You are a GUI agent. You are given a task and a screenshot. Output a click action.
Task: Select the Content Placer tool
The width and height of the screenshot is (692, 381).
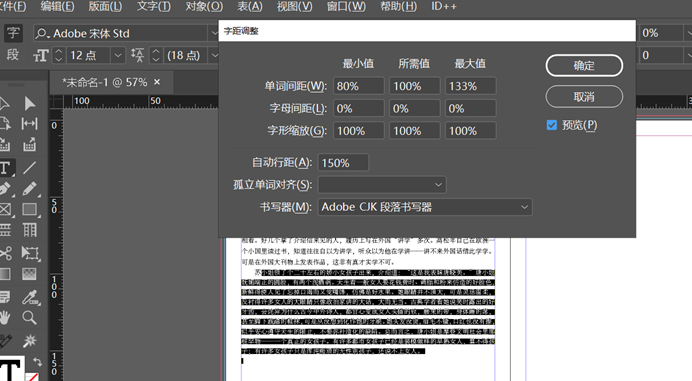tap(30, 145)
